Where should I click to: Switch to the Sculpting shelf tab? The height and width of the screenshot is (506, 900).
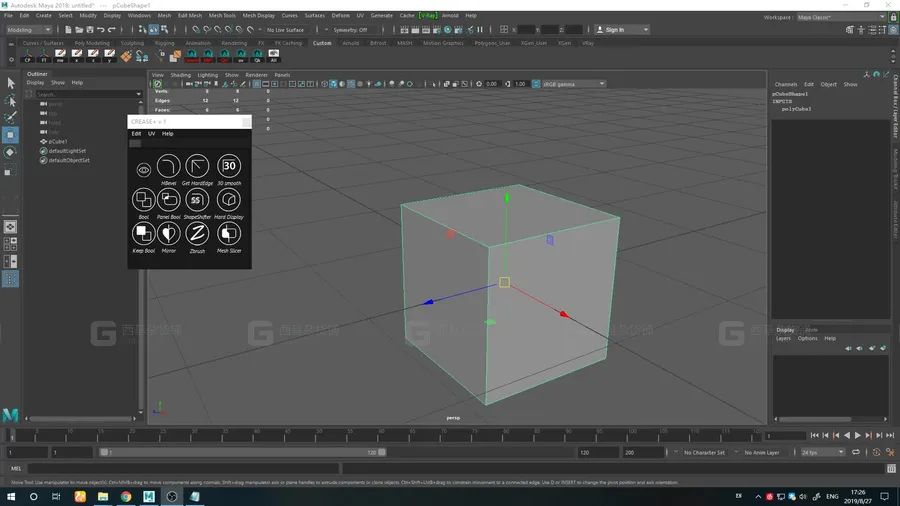point(132,43)
